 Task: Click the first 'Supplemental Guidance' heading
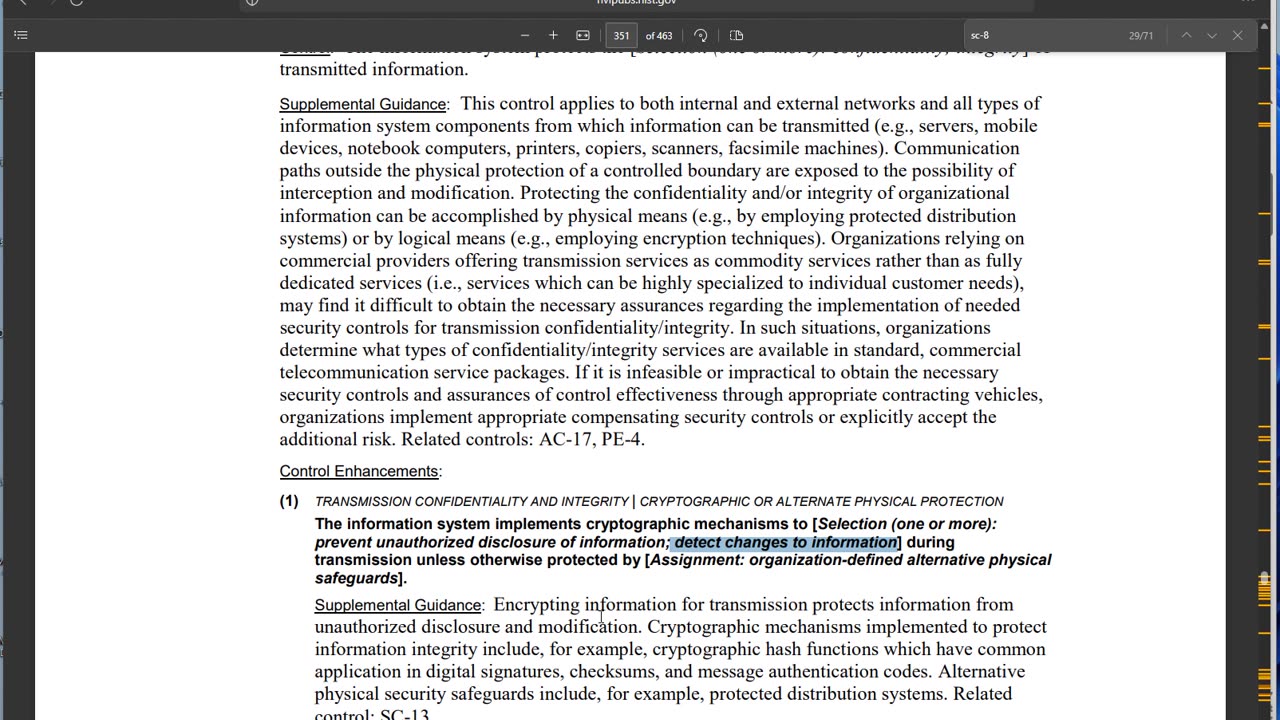[x=363, y=104]
